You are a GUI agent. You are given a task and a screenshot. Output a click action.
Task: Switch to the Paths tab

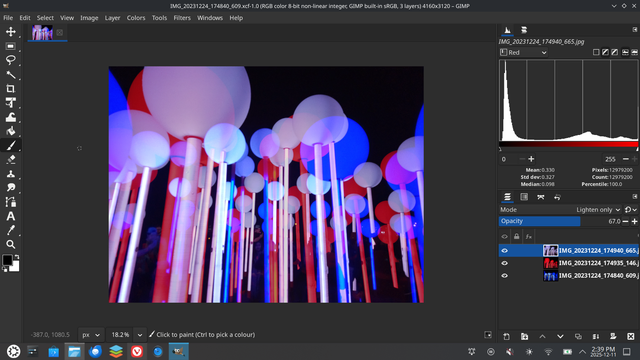(x=541, y=197)
